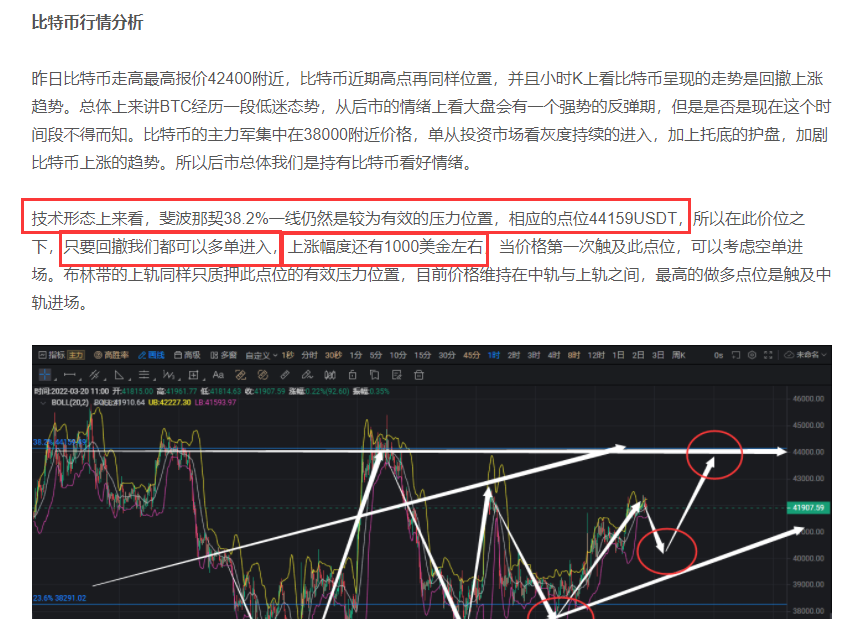Expand the parallel channel tool submenu arrow

104,379
